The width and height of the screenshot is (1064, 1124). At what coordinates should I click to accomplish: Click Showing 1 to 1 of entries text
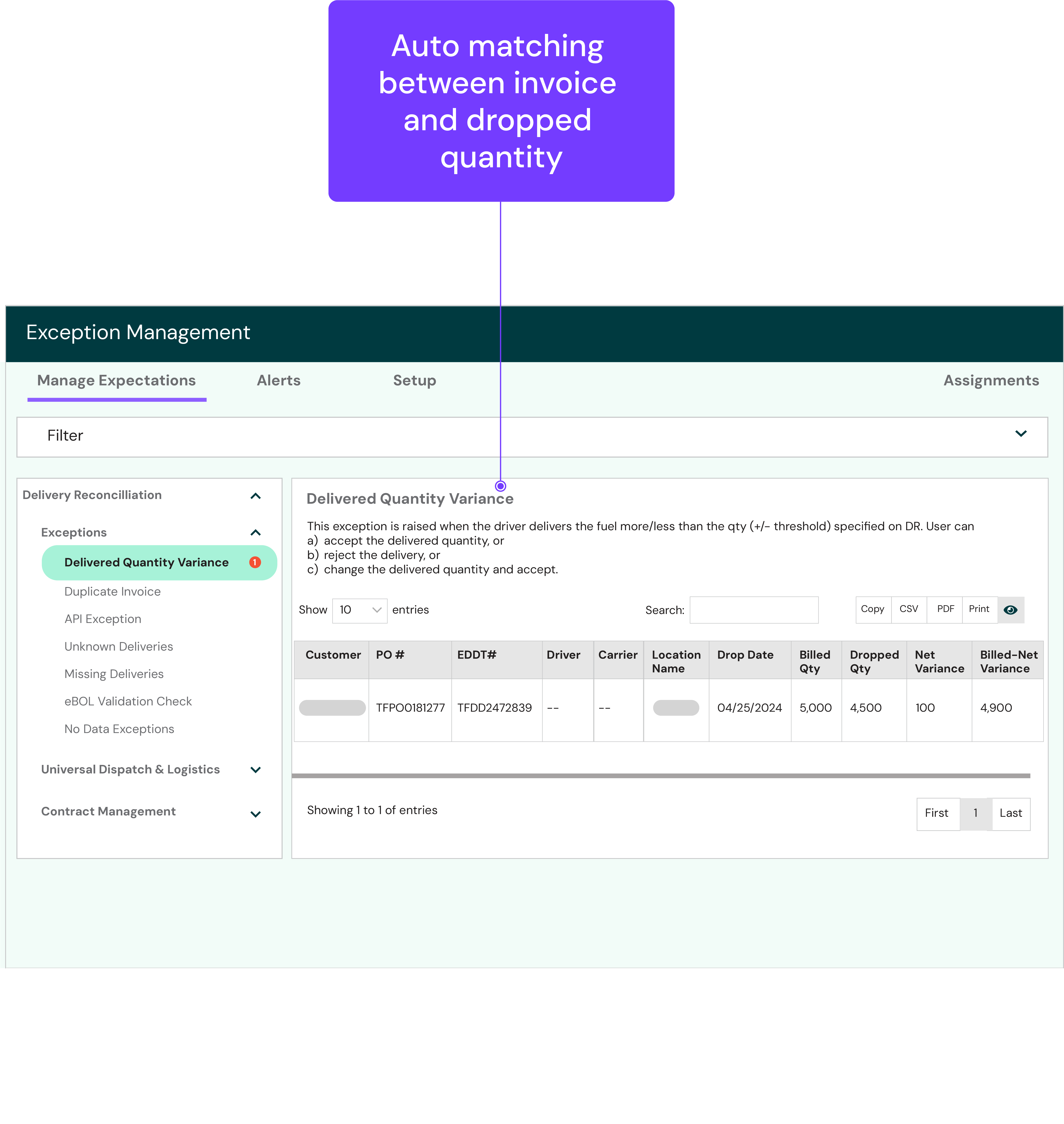(372, 810)
